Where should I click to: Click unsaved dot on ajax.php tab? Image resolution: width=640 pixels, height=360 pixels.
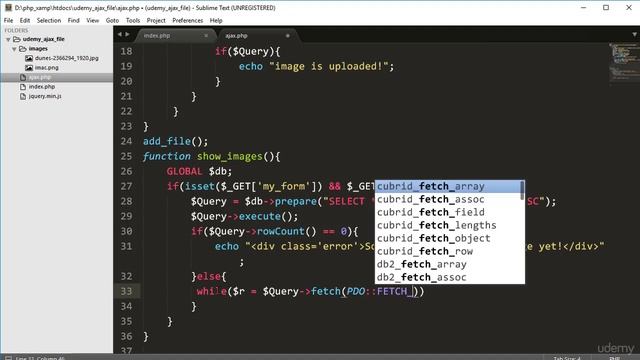point(288,36)
